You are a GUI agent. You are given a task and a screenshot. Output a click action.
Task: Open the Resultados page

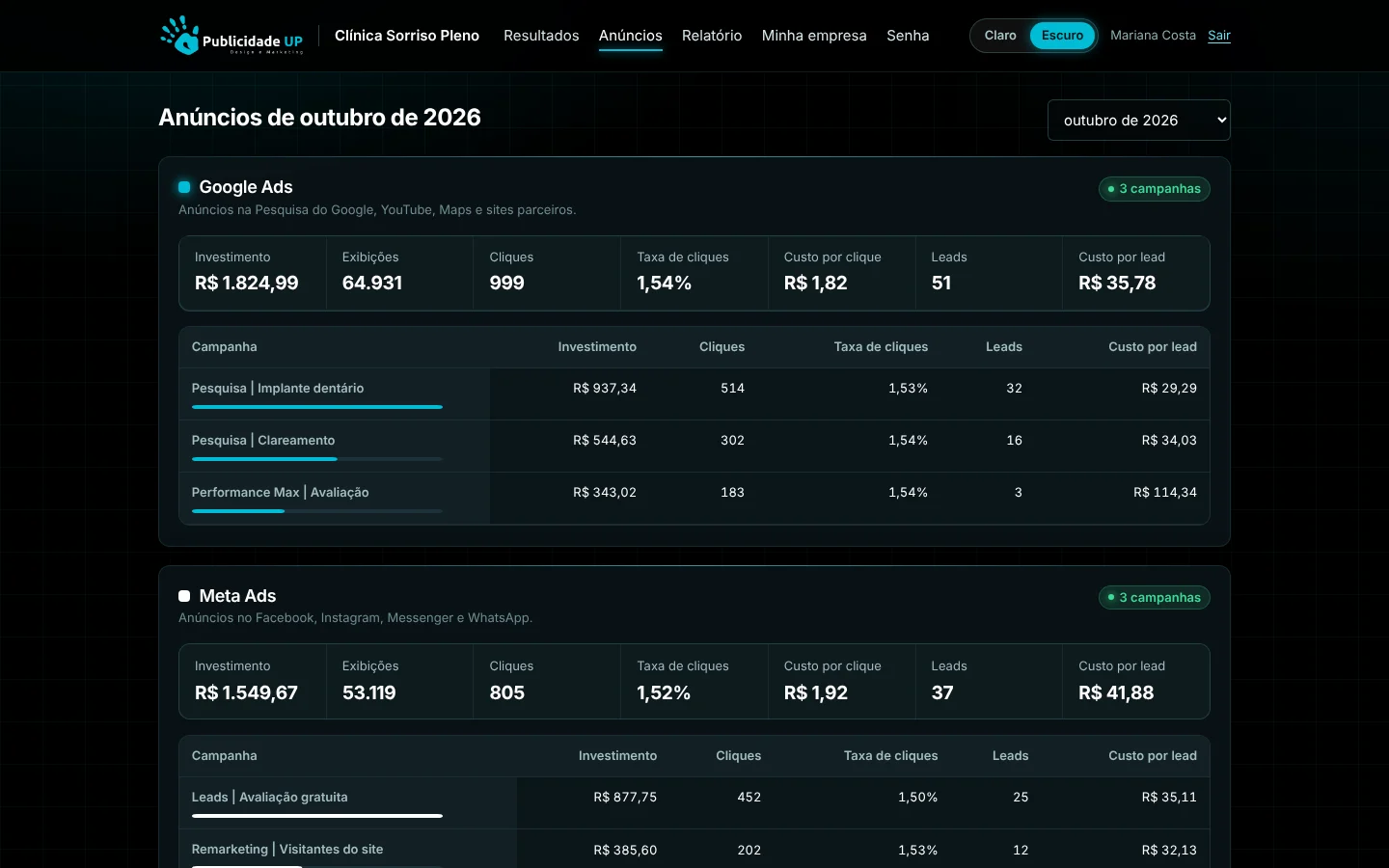(541, 36)
